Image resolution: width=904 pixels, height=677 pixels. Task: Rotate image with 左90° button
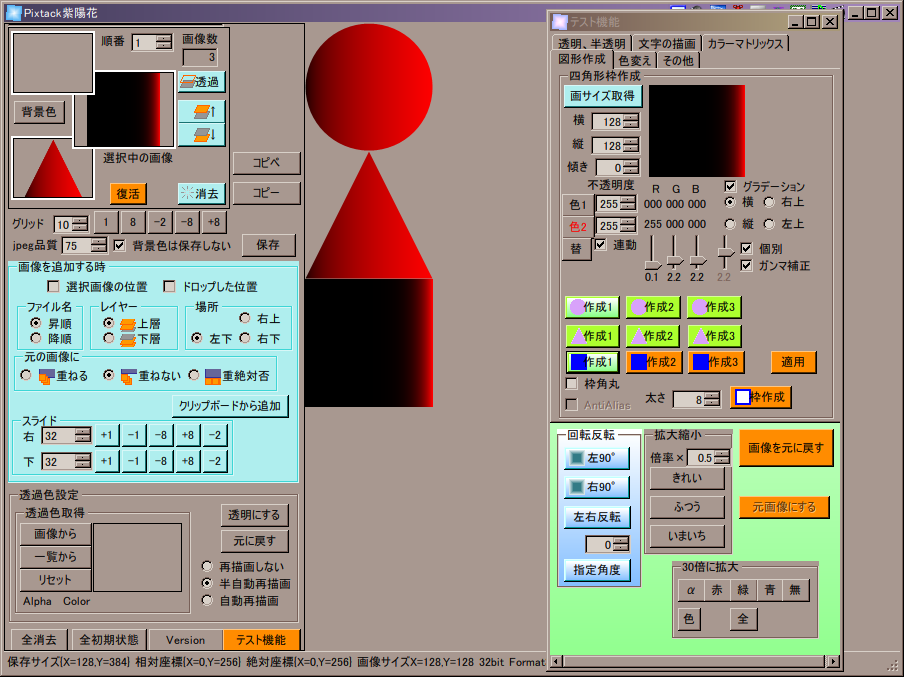click(597, 458)
